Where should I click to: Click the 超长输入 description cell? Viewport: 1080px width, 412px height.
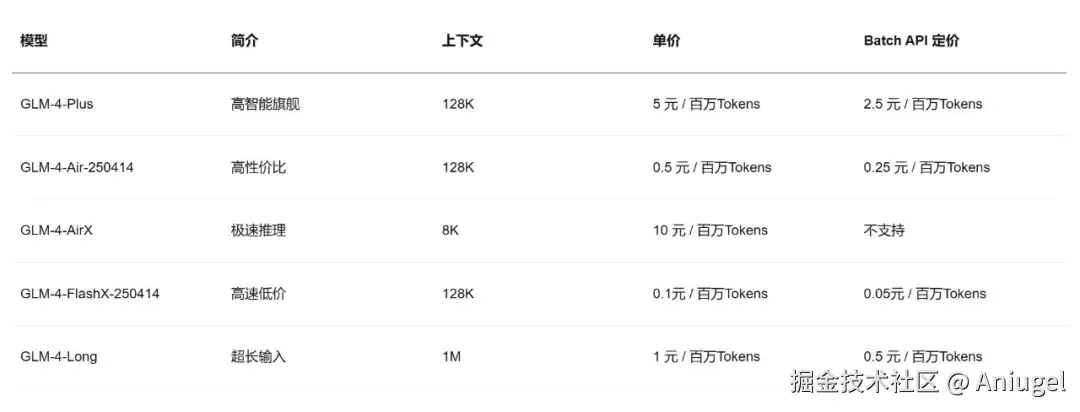coord(258,357)
